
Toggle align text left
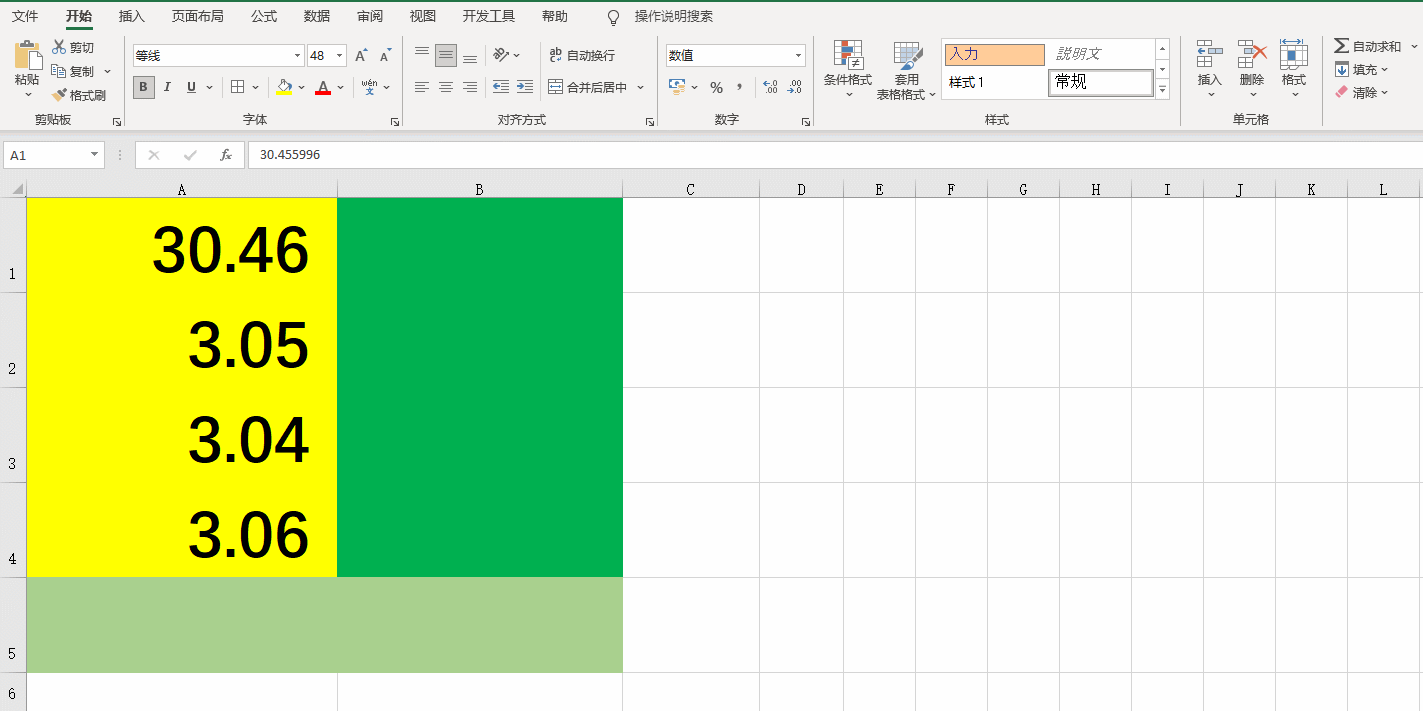421,87
